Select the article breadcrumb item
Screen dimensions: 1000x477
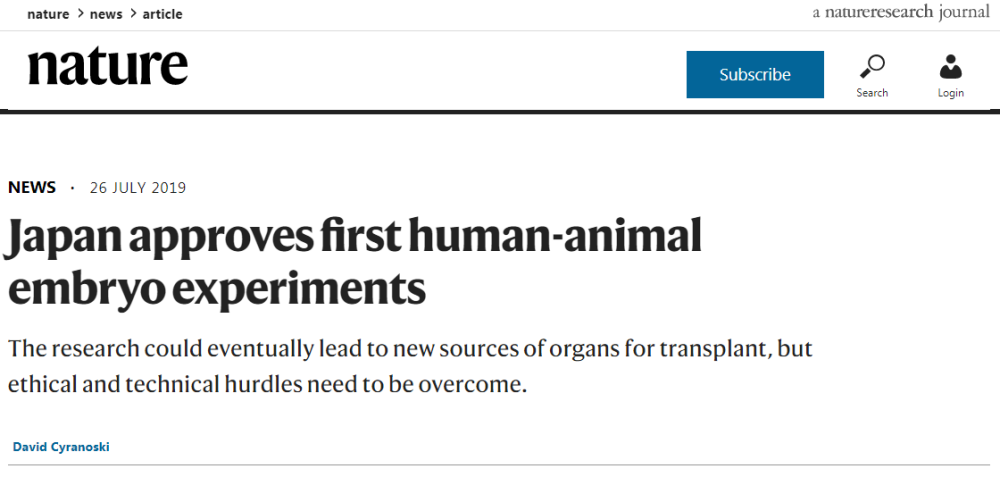point(161,14)
